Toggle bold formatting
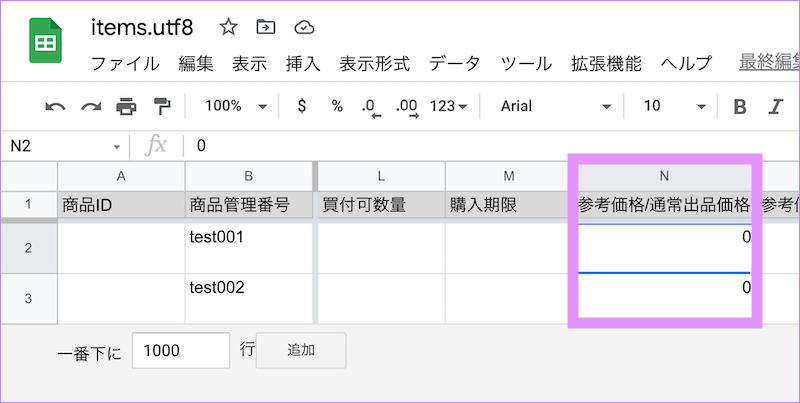The image size is (800, 403). pos(740,106)
